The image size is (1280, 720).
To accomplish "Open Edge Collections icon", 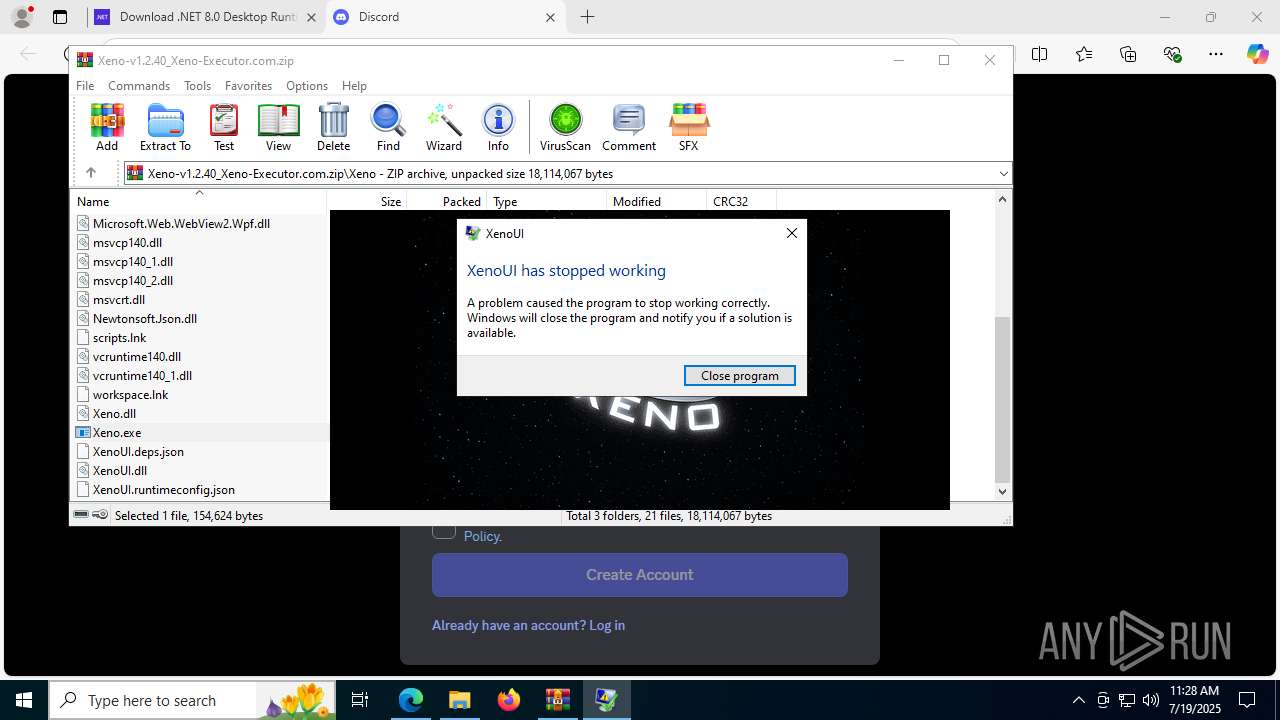I will pyautogui.click(x=1128, y=54).
